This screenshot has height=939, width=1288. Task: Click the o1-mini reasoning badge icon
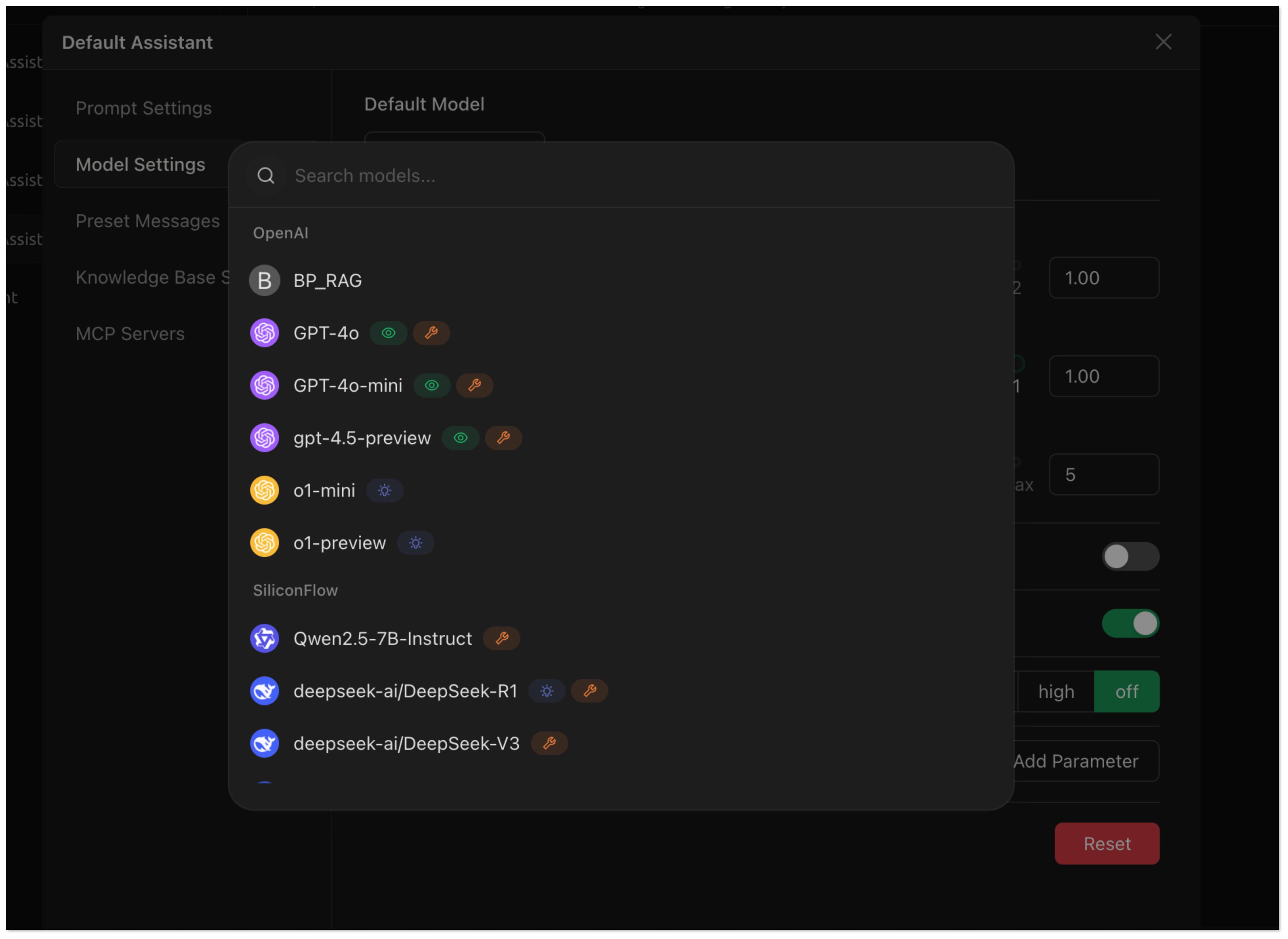(x=385, y=490)
